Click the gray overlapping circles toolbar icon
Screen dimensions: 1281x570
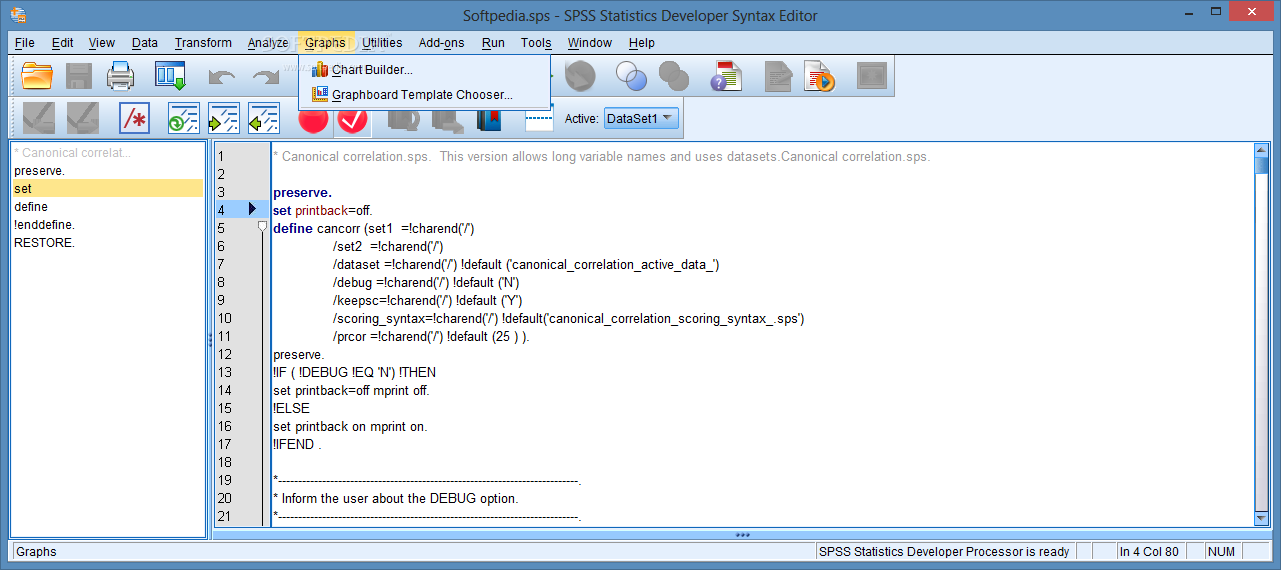click(x=674, y=76)
